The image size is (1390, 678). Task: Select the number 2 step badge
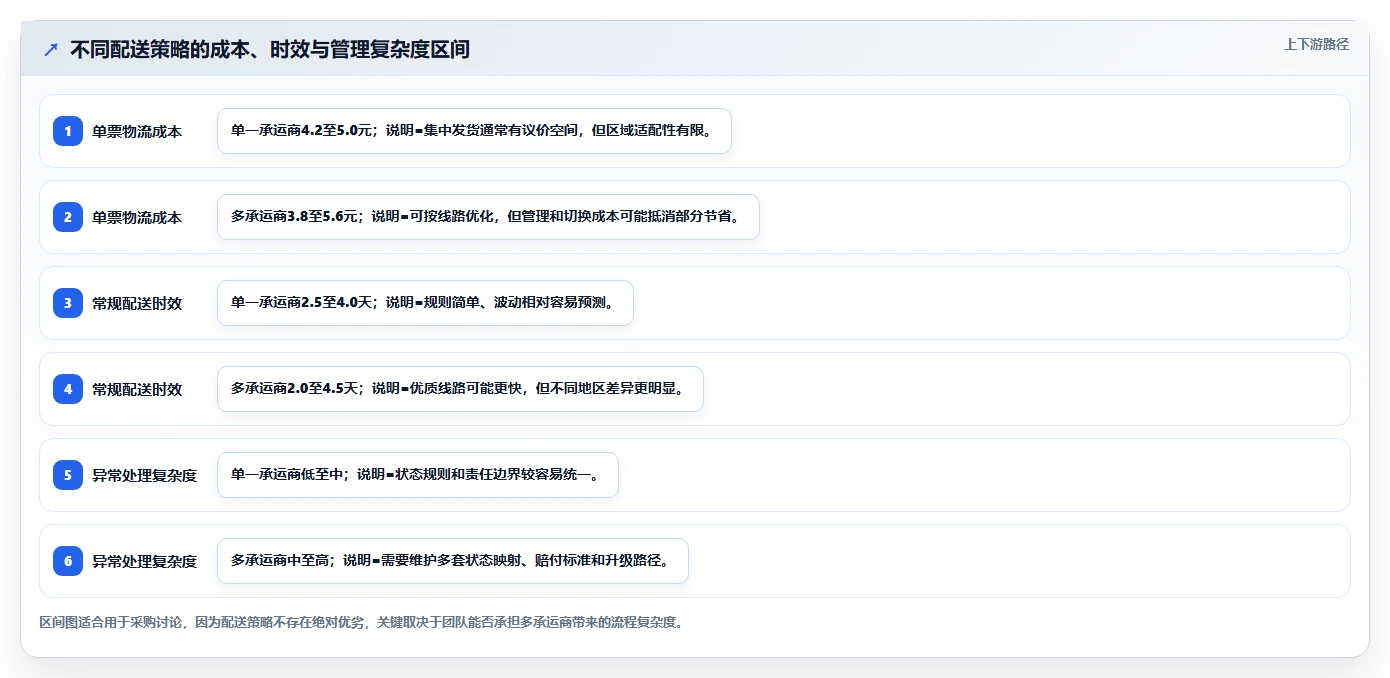point(68,217)
